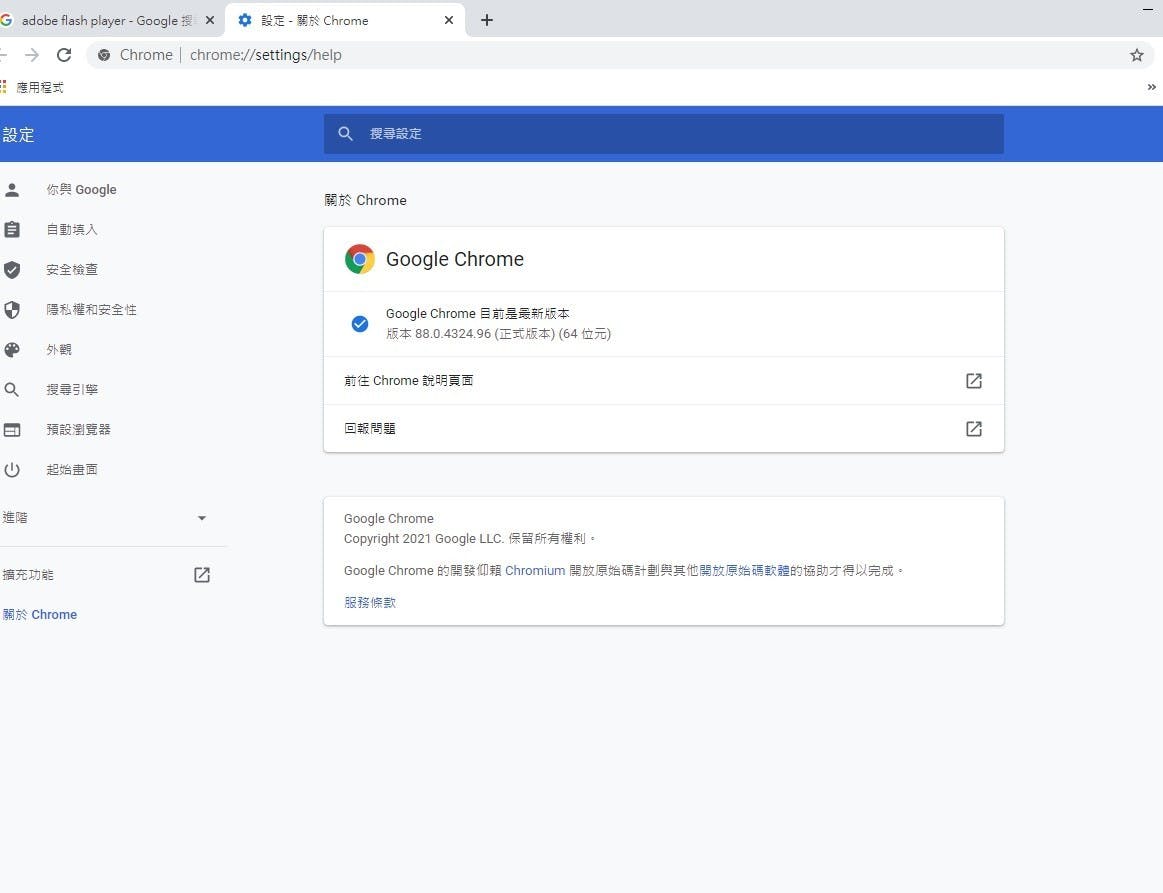Image resolution: width=1163 pixels, height=893 pixels.
Task: Close the 設定 - 關於 Chrome tab
Action: pyautogui.click(x=449, y=20)
